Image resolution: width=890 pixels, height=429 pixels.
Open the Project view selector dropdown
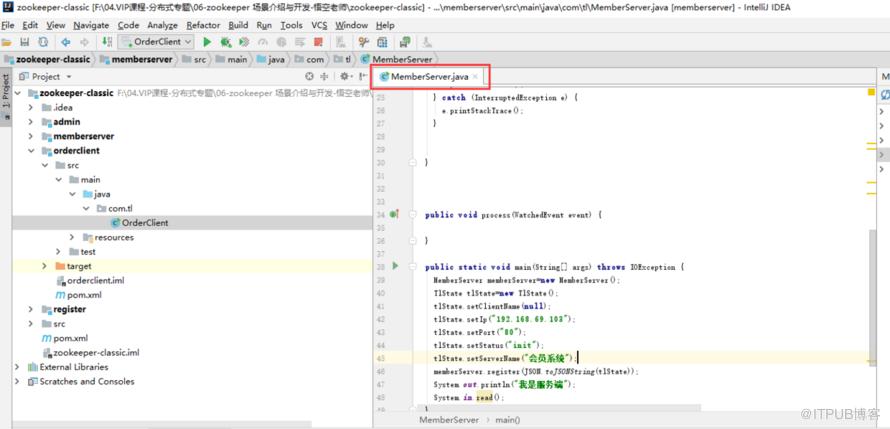tap(69, 77)
